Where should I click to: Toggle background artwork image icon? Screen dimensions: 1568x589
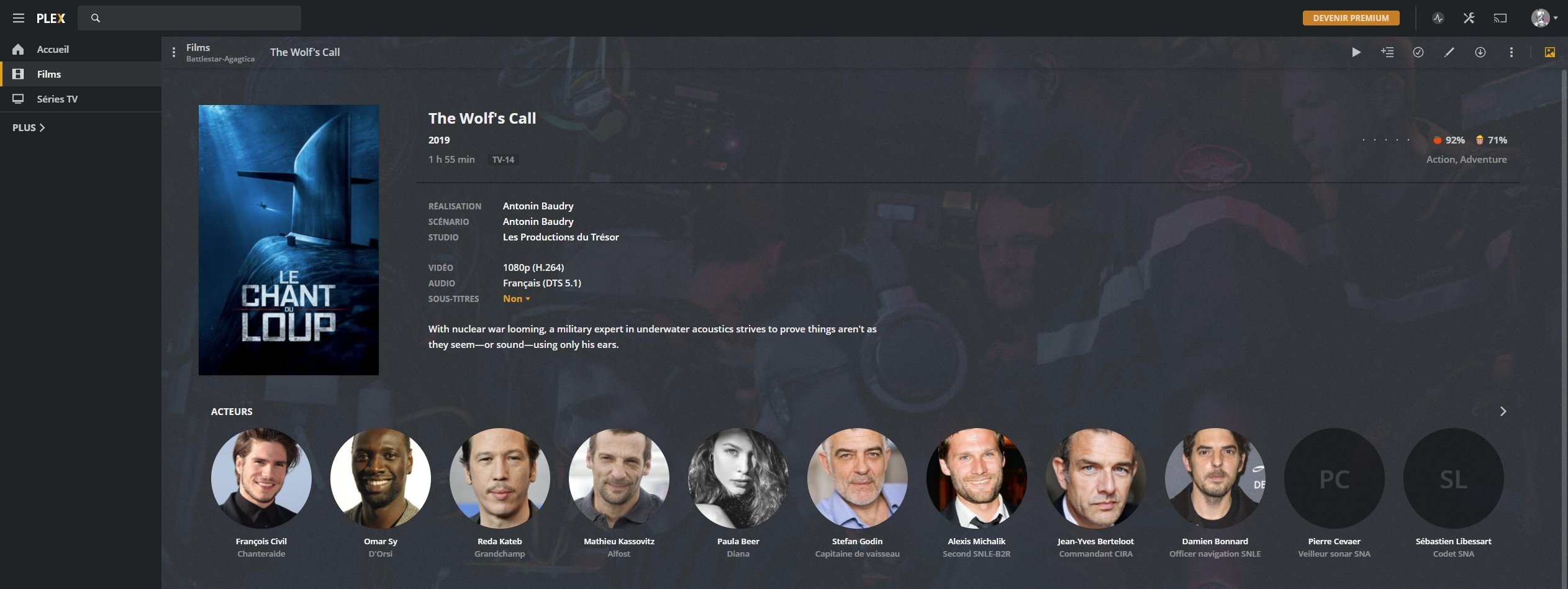1550,52
